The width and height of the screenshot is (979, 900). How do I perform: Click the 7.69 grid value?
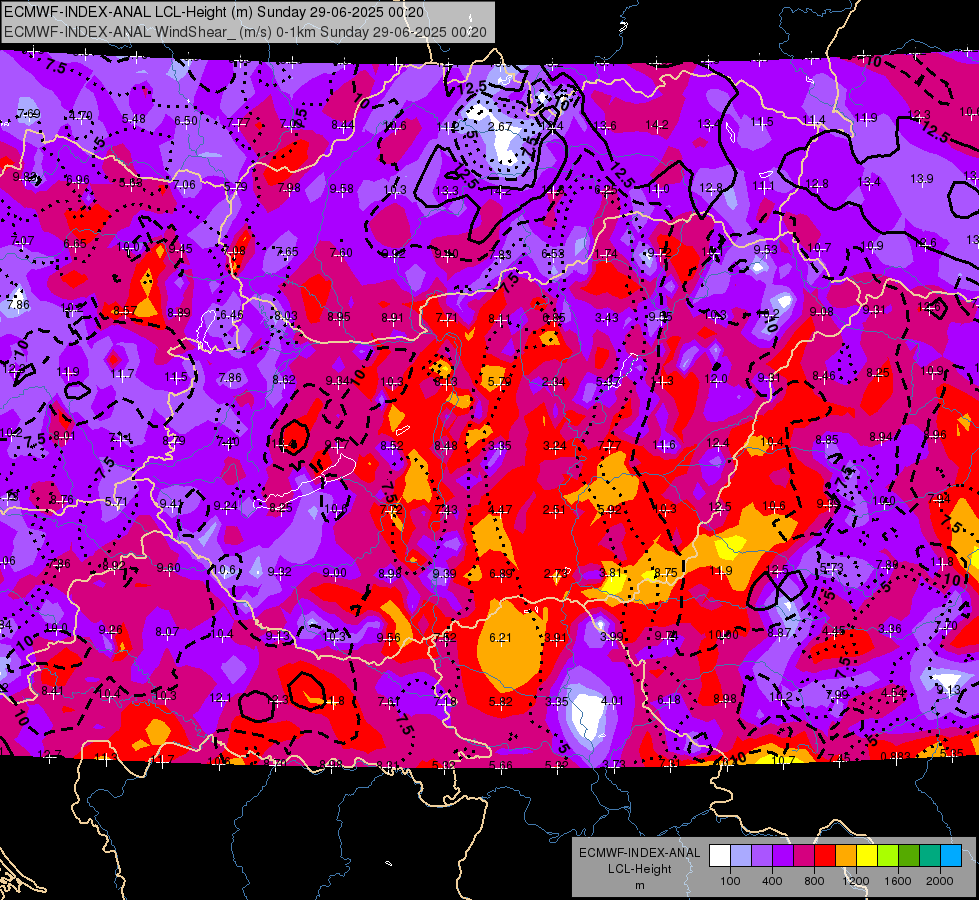click(29, 114)
